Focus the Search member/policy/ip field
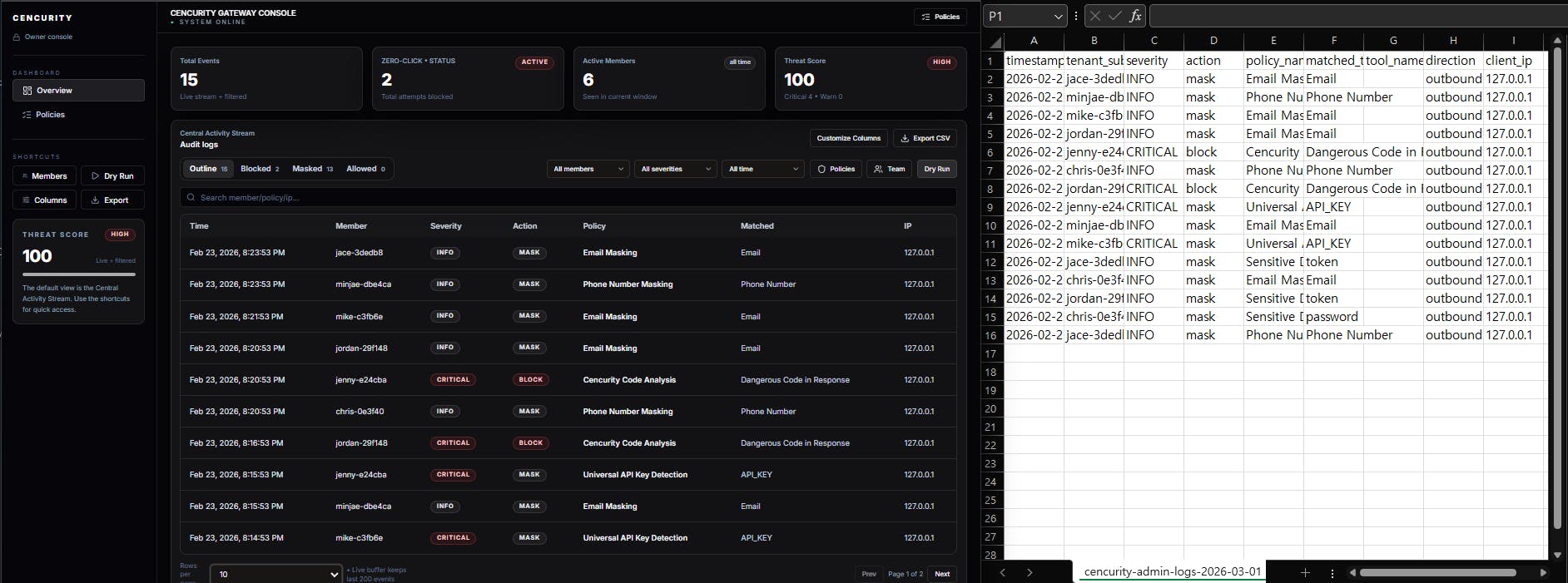 coord(568,197)
